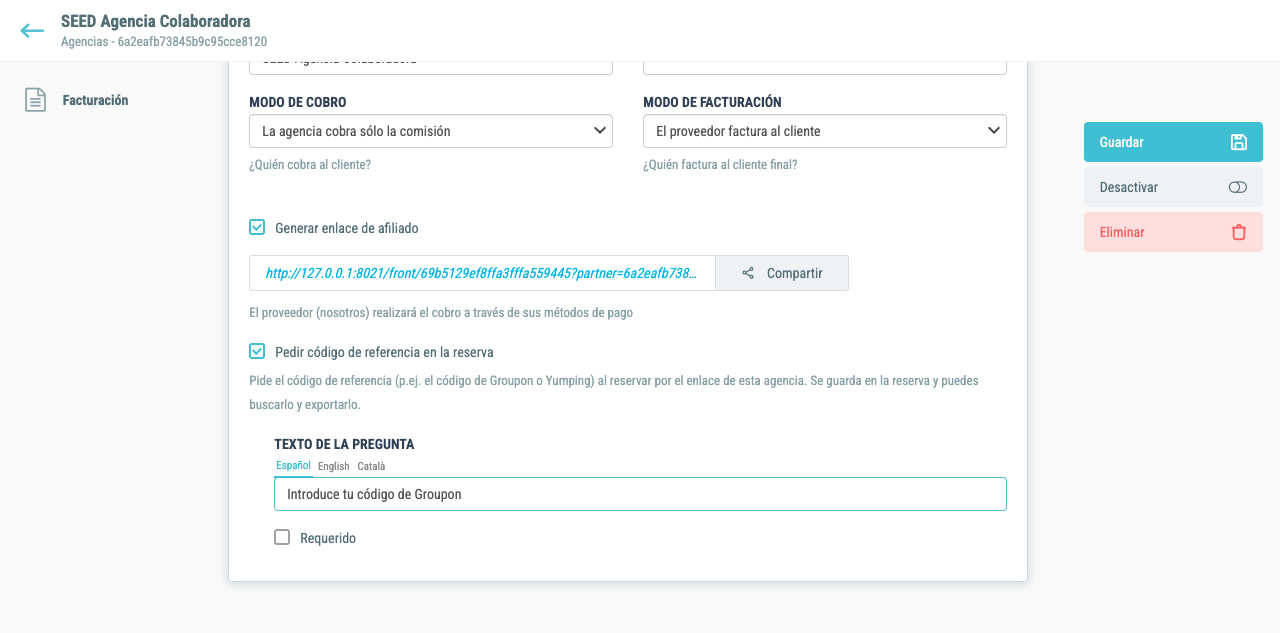Click the Texto de la pregunta input field
Image resolution: width=1280 pixels, height=633 pixels.
click(640, 494)
